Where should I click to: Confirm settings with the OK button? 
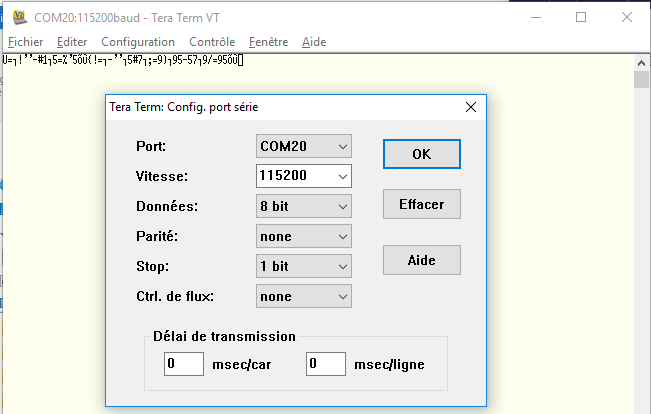(422, 154)
